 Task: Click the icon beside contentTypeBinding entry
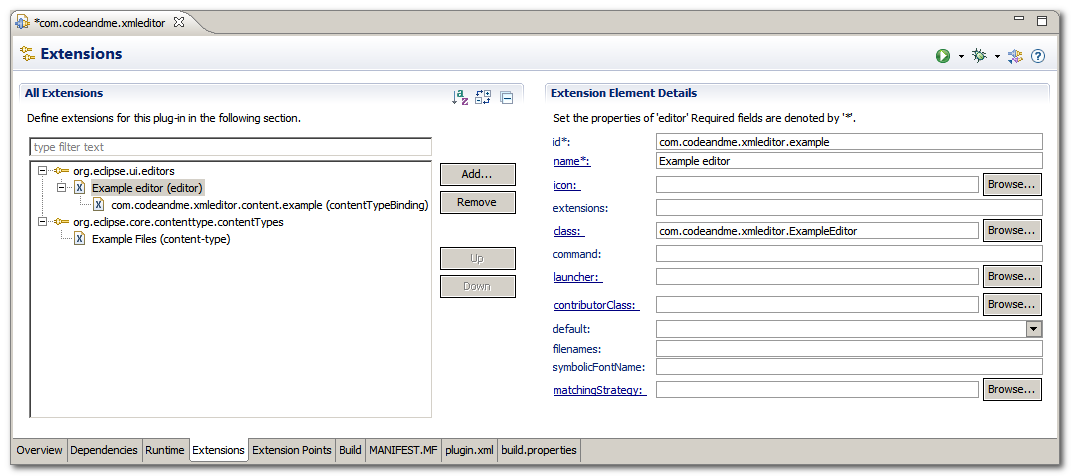(99, 204)
